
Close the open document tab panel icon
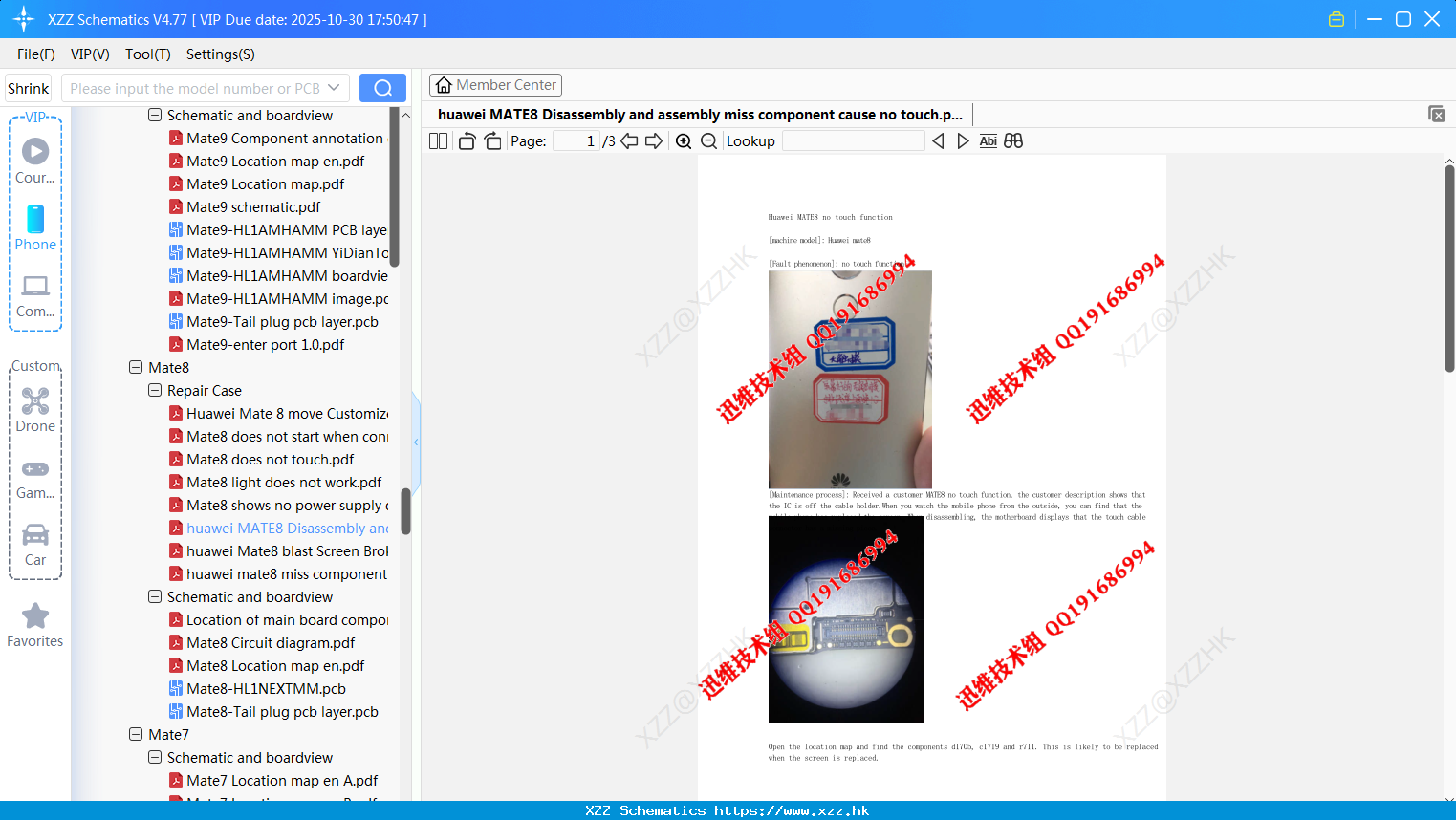1437,114
